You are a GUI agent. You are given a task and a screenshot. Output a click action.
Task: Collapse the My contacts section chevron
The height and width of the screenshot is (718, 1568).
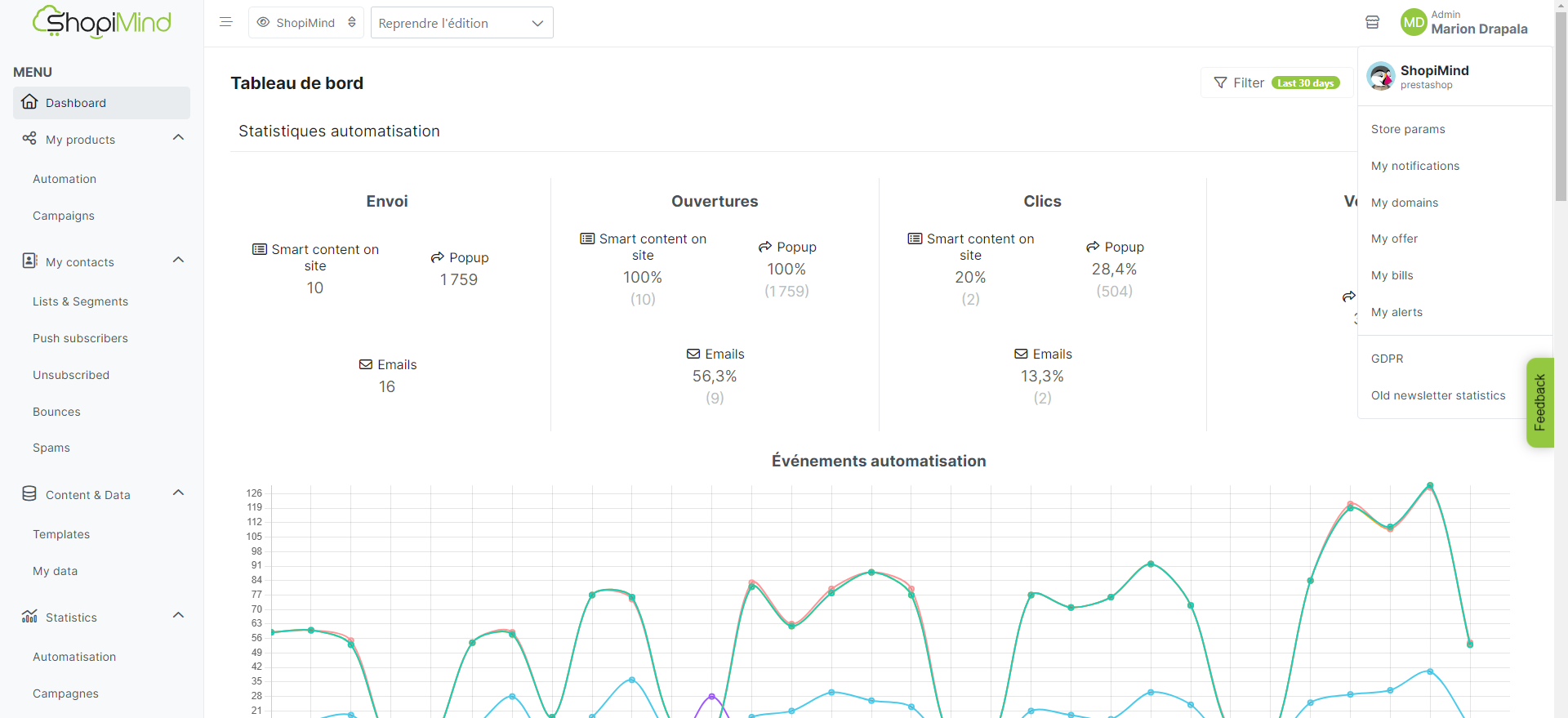(179, 260)
